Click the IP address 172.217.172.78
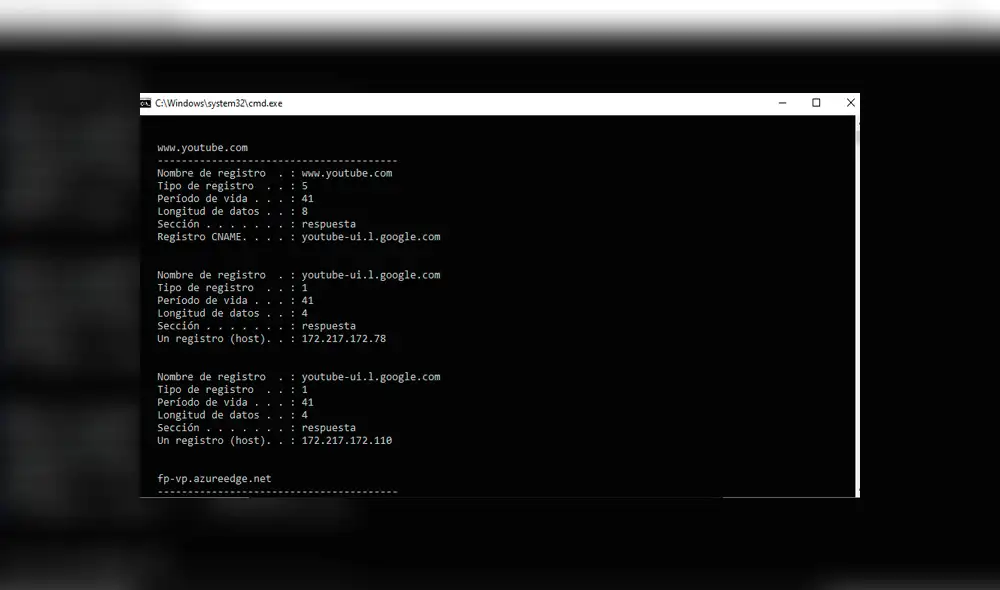The image size is (1000, 590). tap(345, 338)
